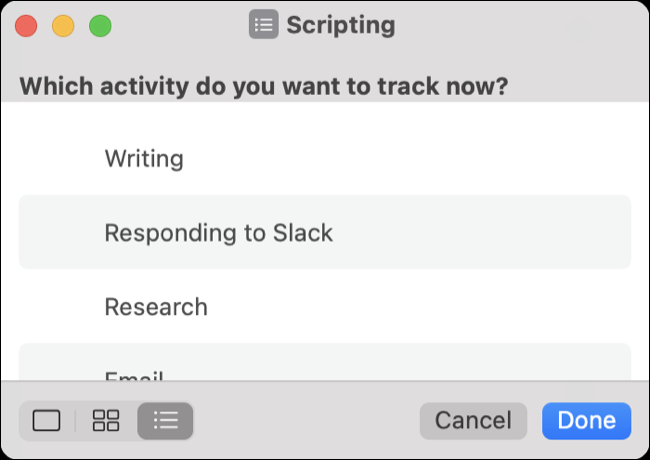
Task: Zoom the window using green button
Action: click(100, 25)
